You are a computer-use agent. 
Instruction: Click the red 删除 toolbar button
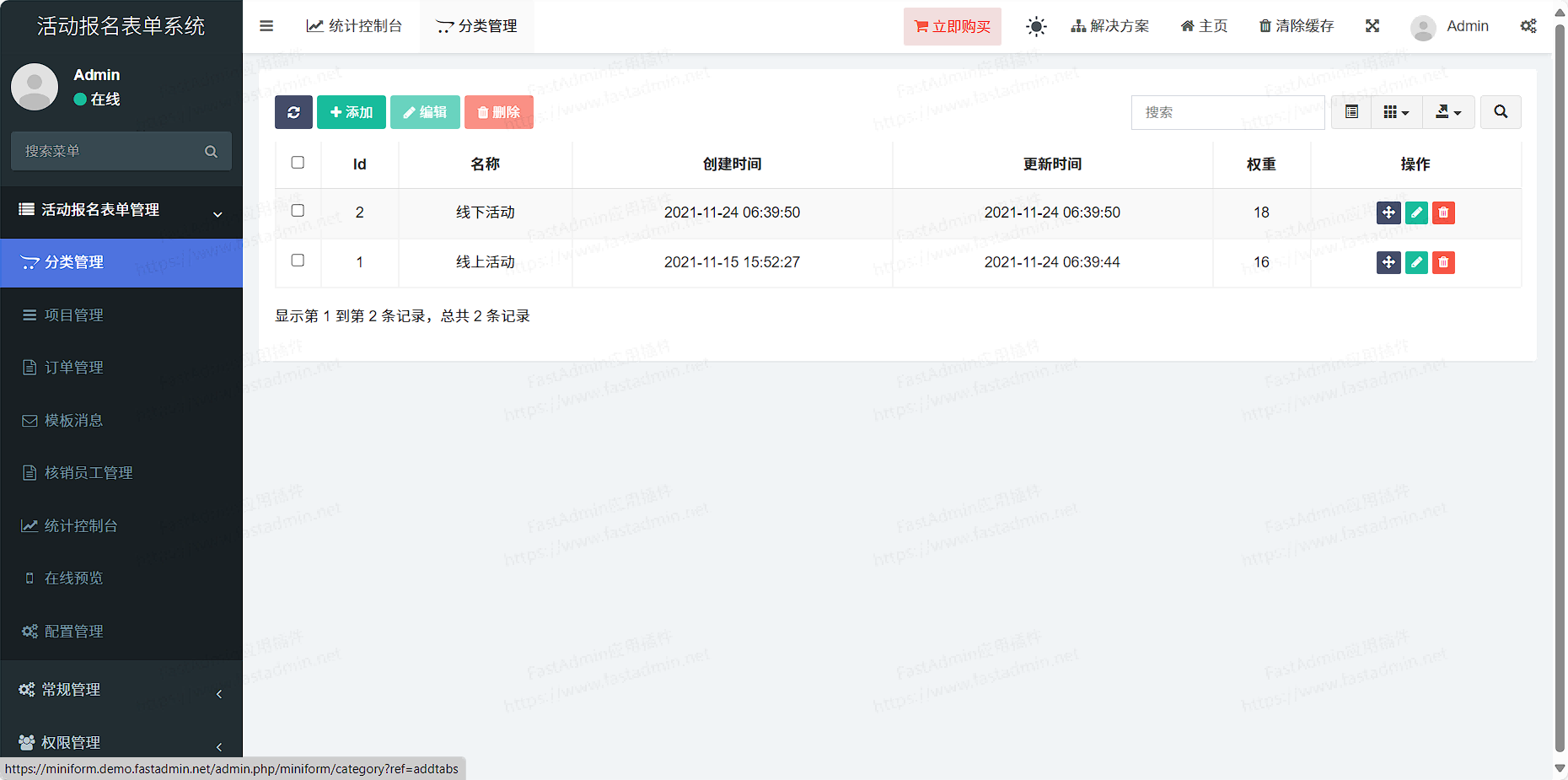tap(499, 112)
